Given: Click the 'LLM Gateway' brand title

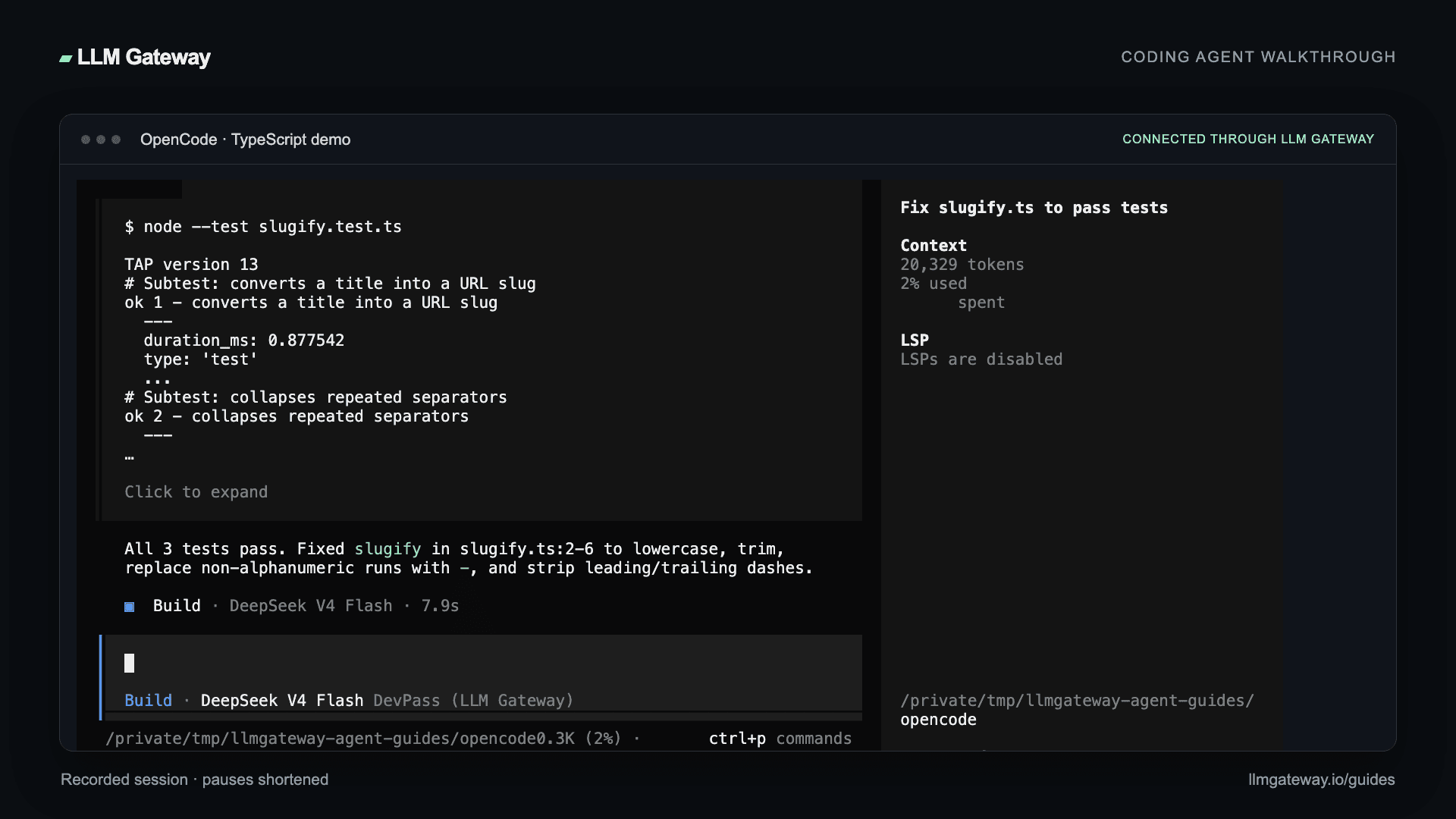Looking at the screenshot, I should (143, 58).
